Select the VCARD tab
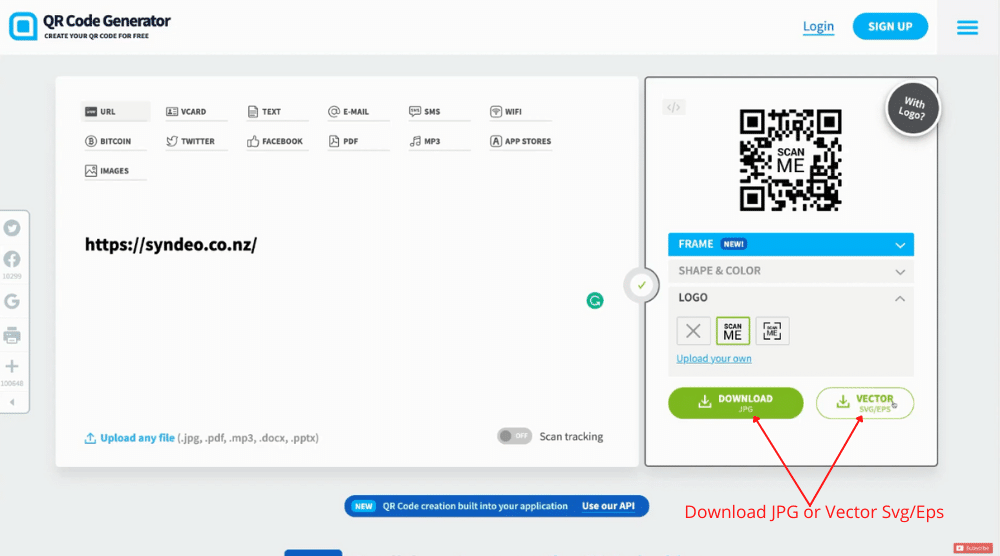The width and height of the screenshot is (1000, 556). [x=195, y=112]
